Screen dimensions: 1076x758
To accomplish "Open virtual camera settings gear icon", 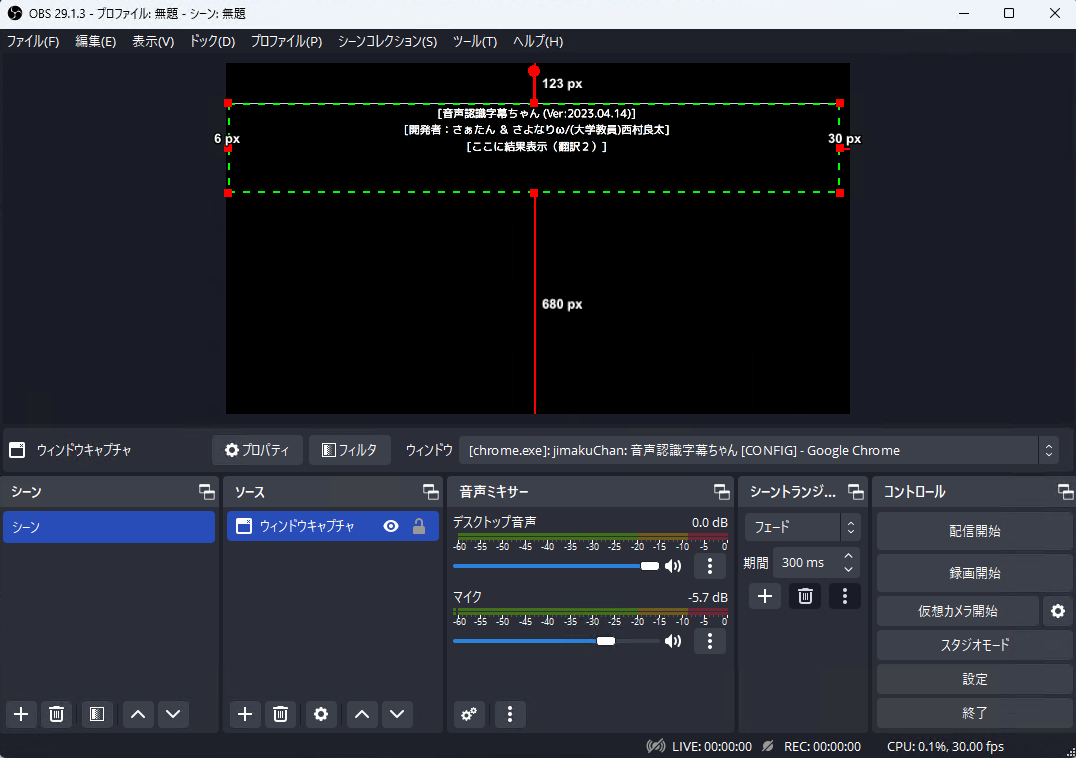I will tap(1058, 611).
